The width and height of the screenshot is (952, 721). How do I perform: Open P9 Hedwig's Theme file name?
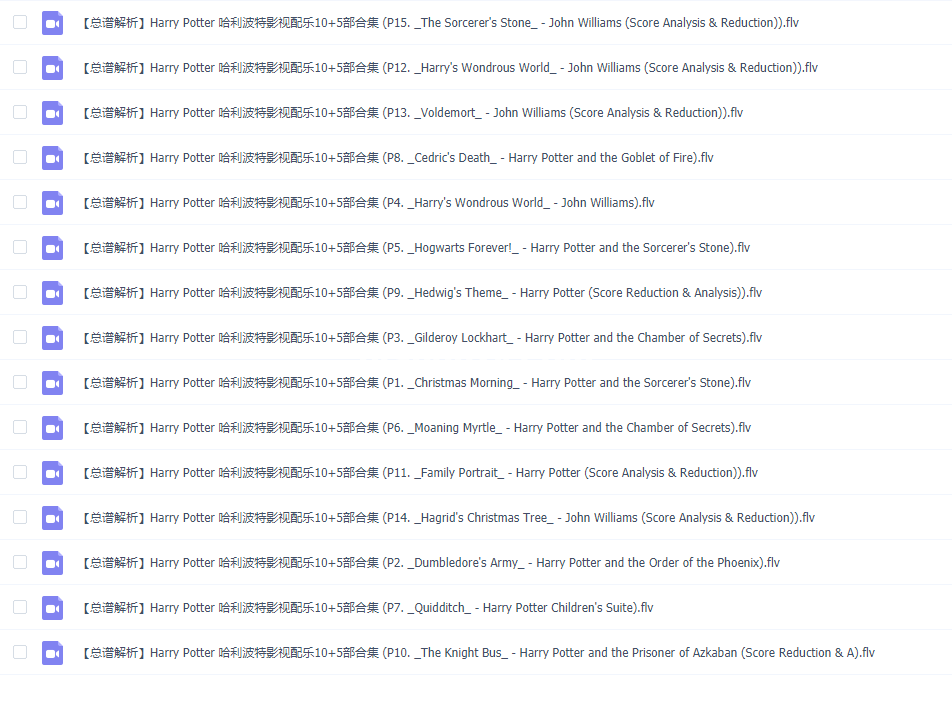[421, 293]
